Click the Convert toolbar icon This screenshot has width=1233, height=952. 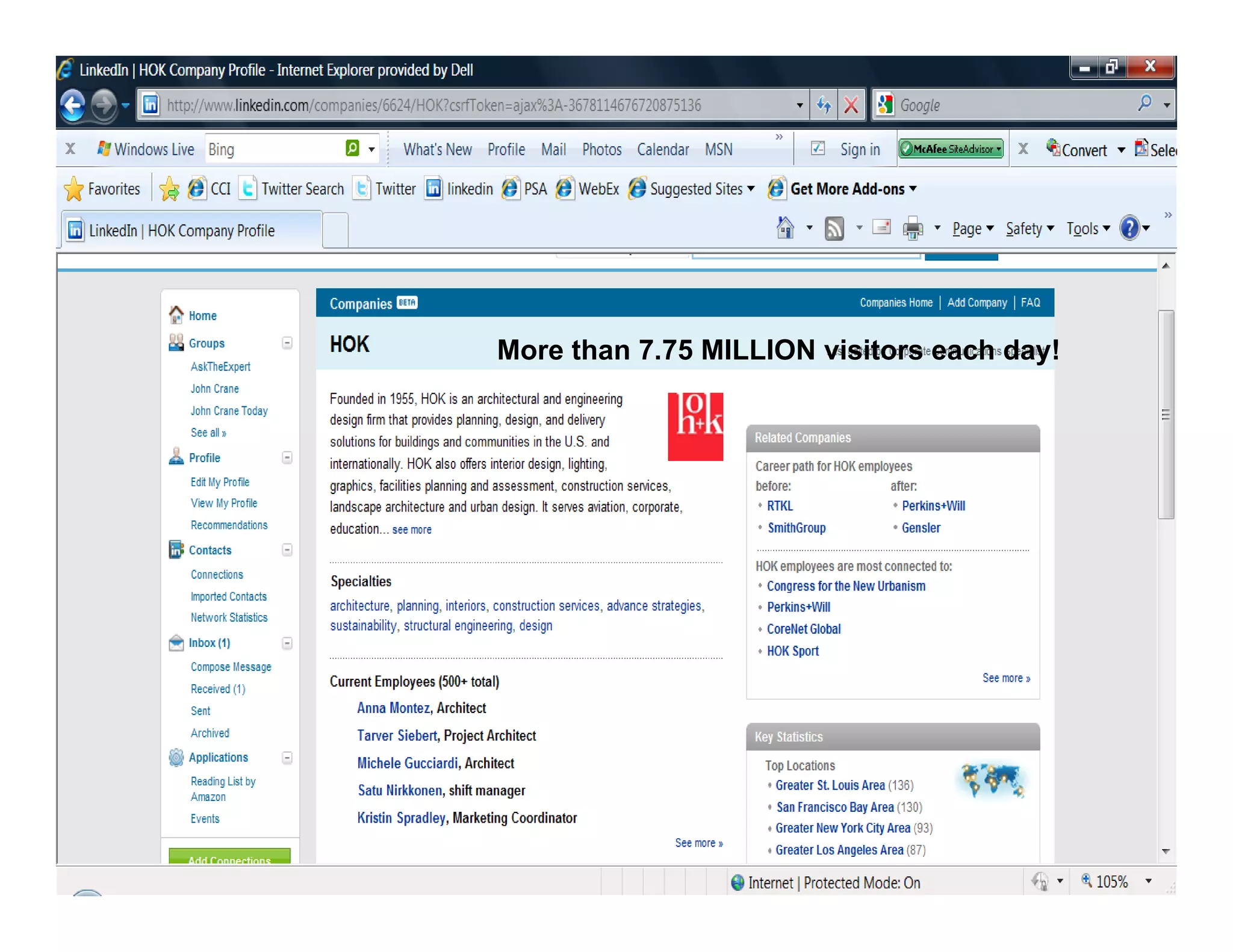[1076, 149]
